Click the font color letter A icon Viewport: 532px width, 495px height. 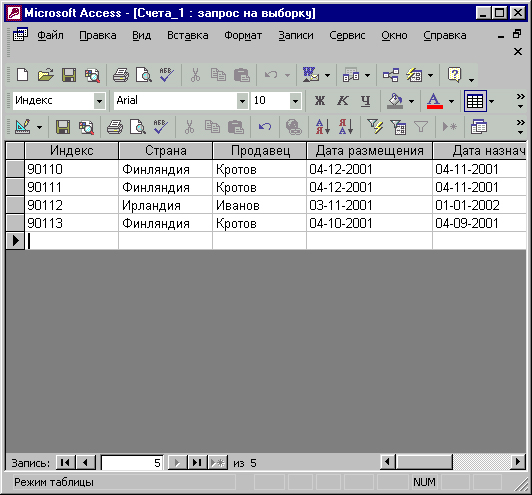click(435, 101)
